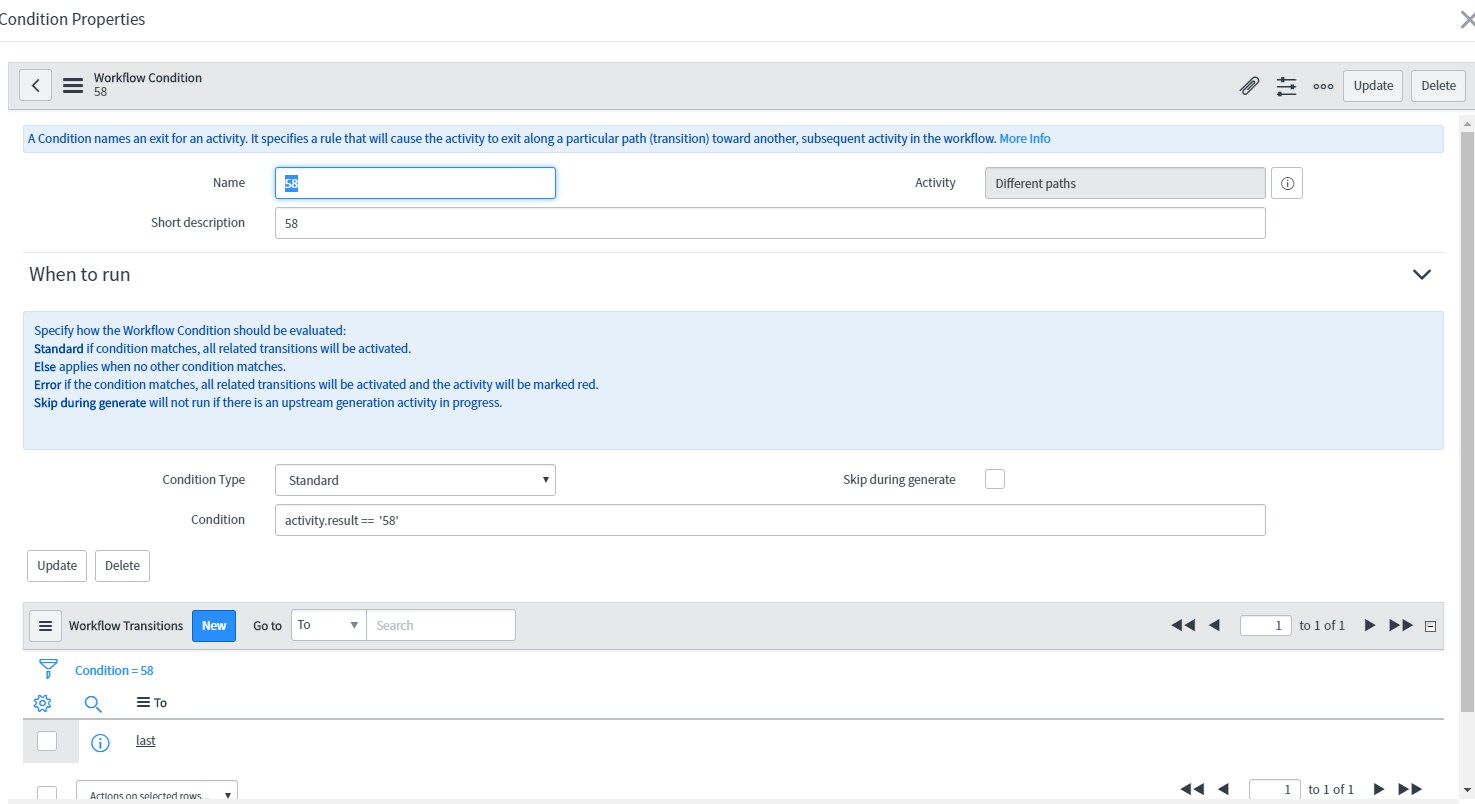Image resolution: width=1475 pixels, height=804 pixels.
Task: Open the paperclip attachments icon
Action: click(1249, 86)
